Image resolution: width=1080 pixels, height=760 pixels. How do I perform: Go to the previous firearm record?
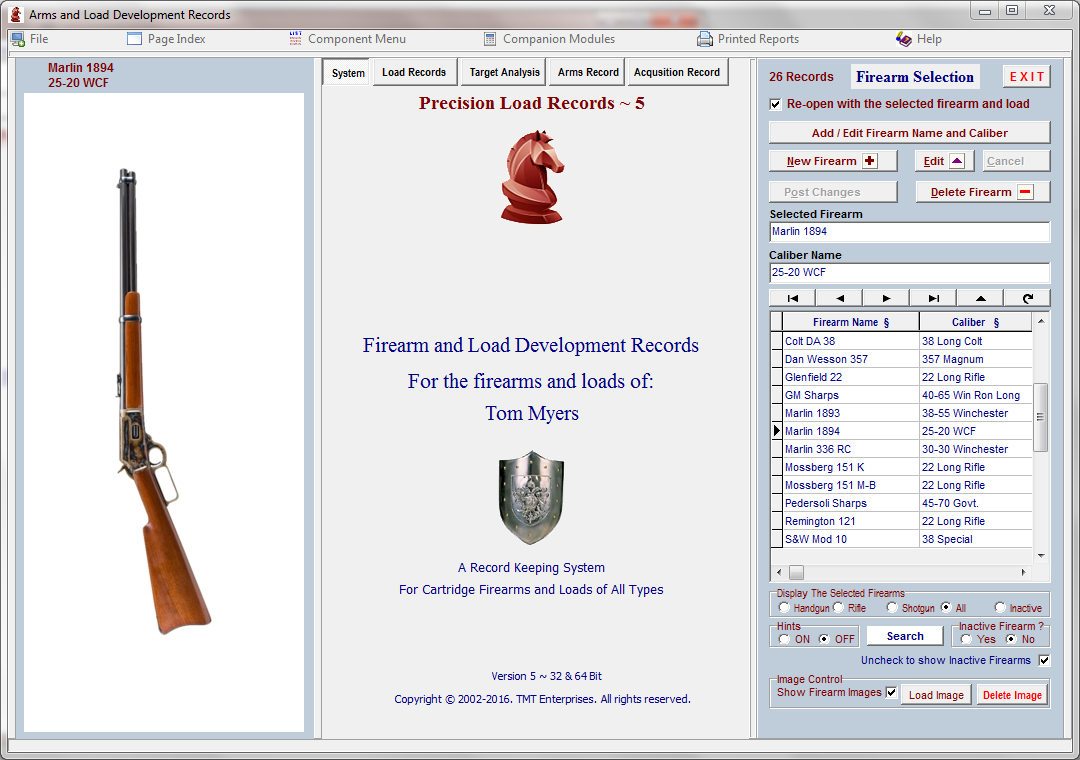(x=840, y=298)
